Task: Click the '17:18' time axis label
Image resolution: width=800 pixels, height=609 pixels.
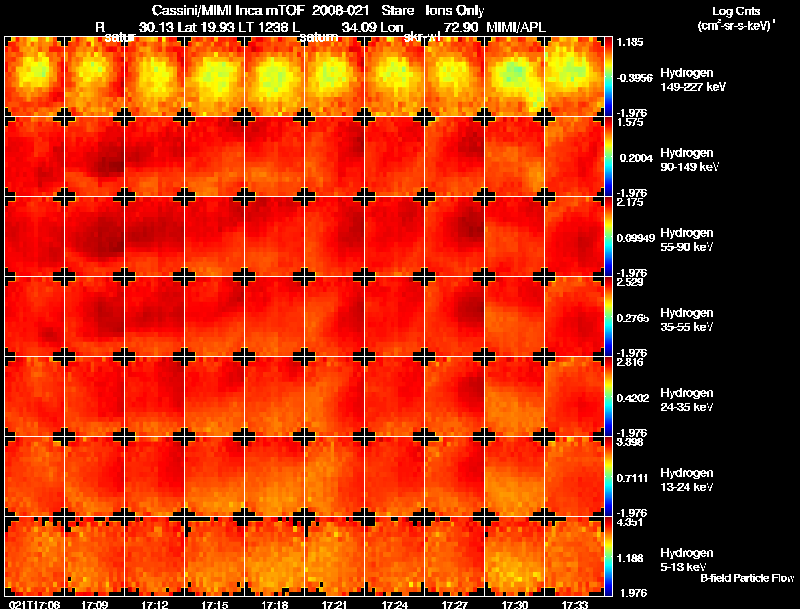Action: point(274,604)
